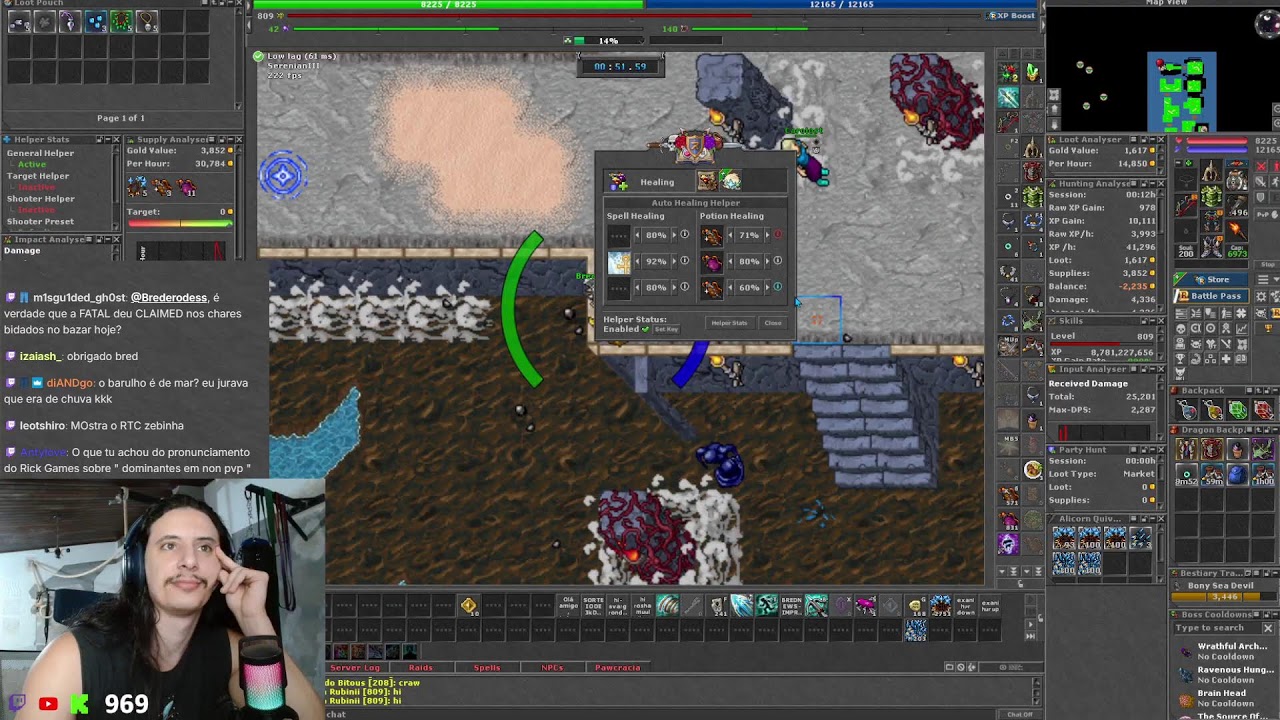The width and height of the screenshot is (1280, 720).
Task: Switch to the Server Log tab
Action: click(355, 667)
